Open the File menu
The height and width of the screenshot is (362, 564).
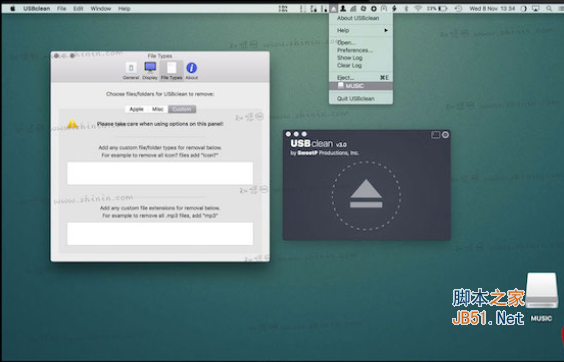(x=62, y=8)
